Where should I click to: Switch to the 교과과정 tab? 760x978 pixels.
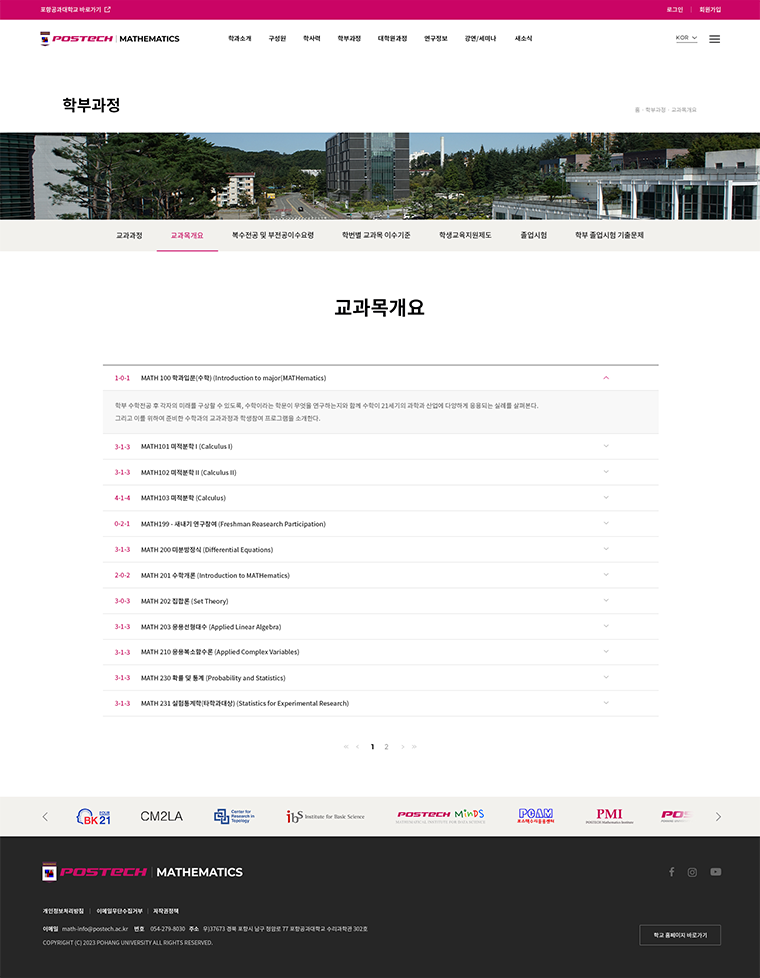click(129, 235)
